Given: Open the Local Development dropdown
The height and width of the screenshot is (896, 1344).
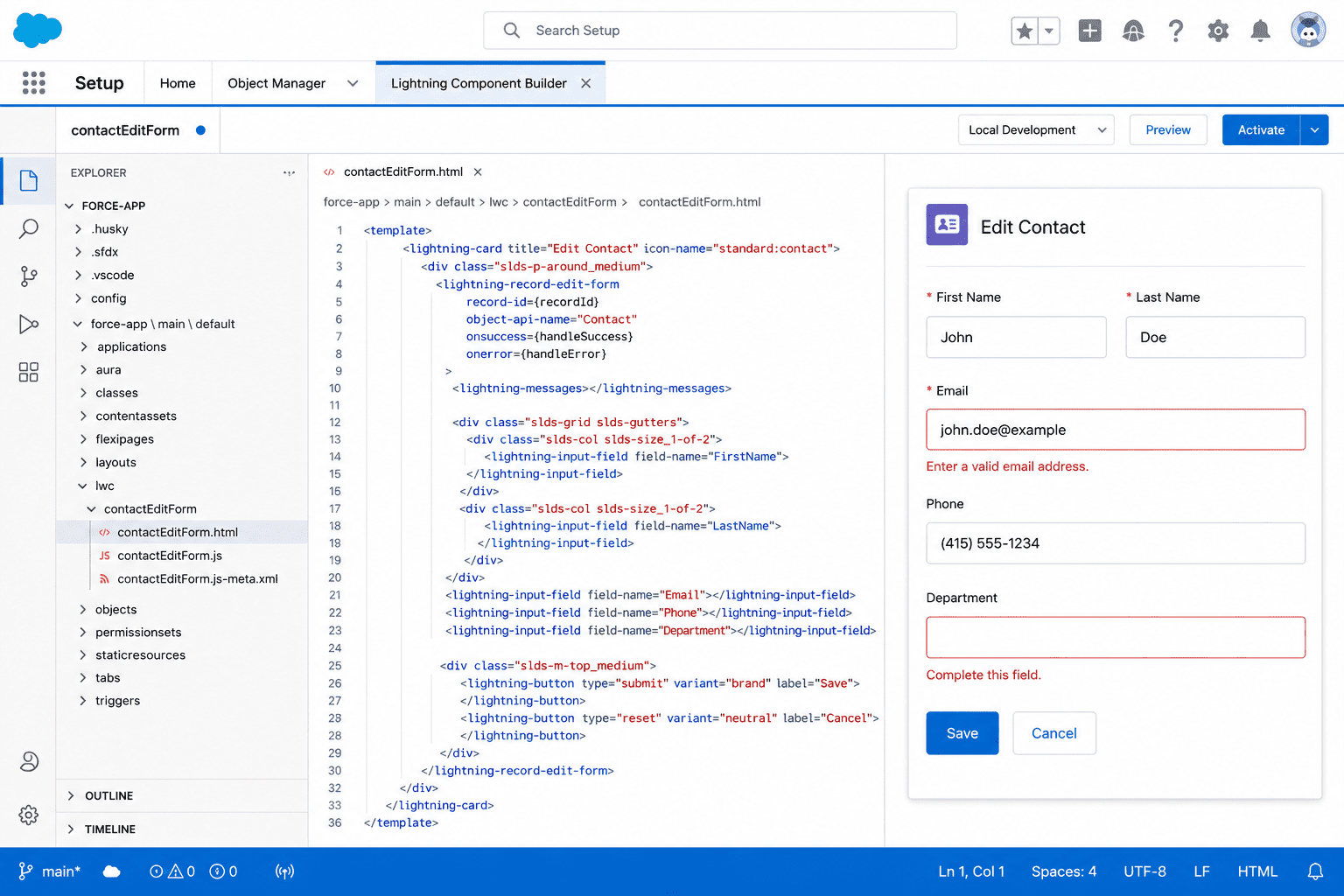Looking at the screenshot, I should click(x=1036, y=129).
